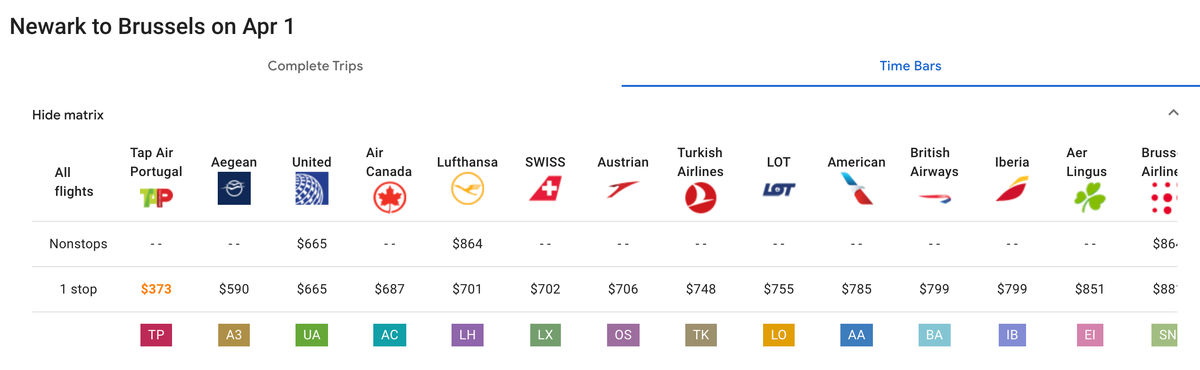Choose the Air Canada maple leaf logo
This screenshot has height=370, width=1200.
pyautogui.click(x=390, y=198)
